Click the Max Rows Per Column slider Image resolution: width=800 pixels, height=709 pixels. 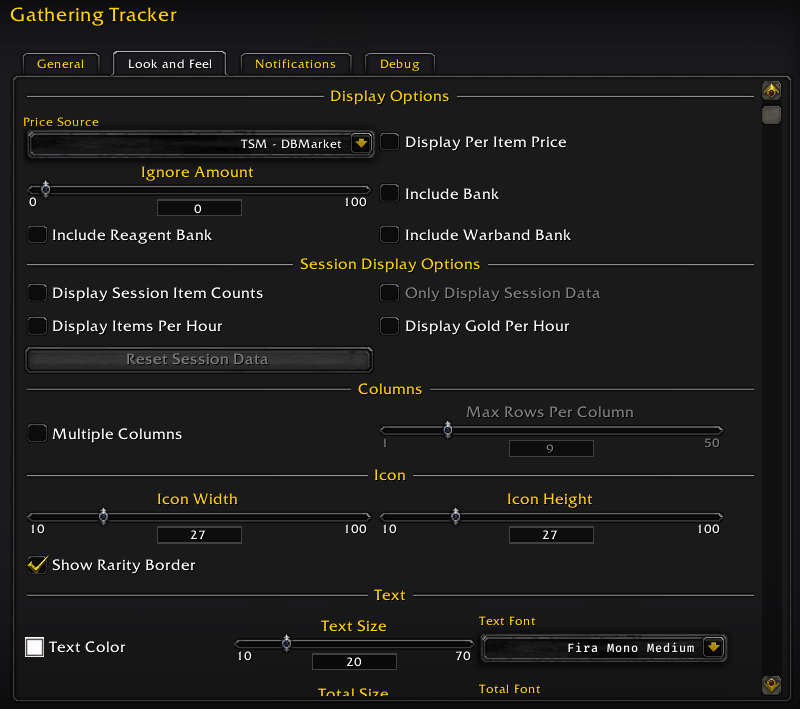coord(551,430)
